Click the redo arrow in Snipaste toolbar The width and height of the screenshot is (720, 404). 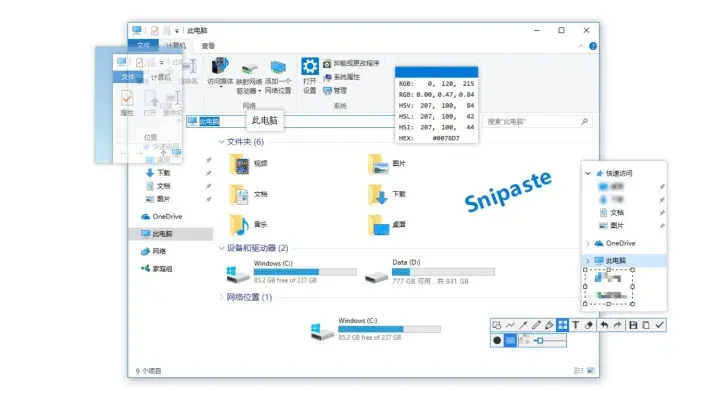click(618, 325)
